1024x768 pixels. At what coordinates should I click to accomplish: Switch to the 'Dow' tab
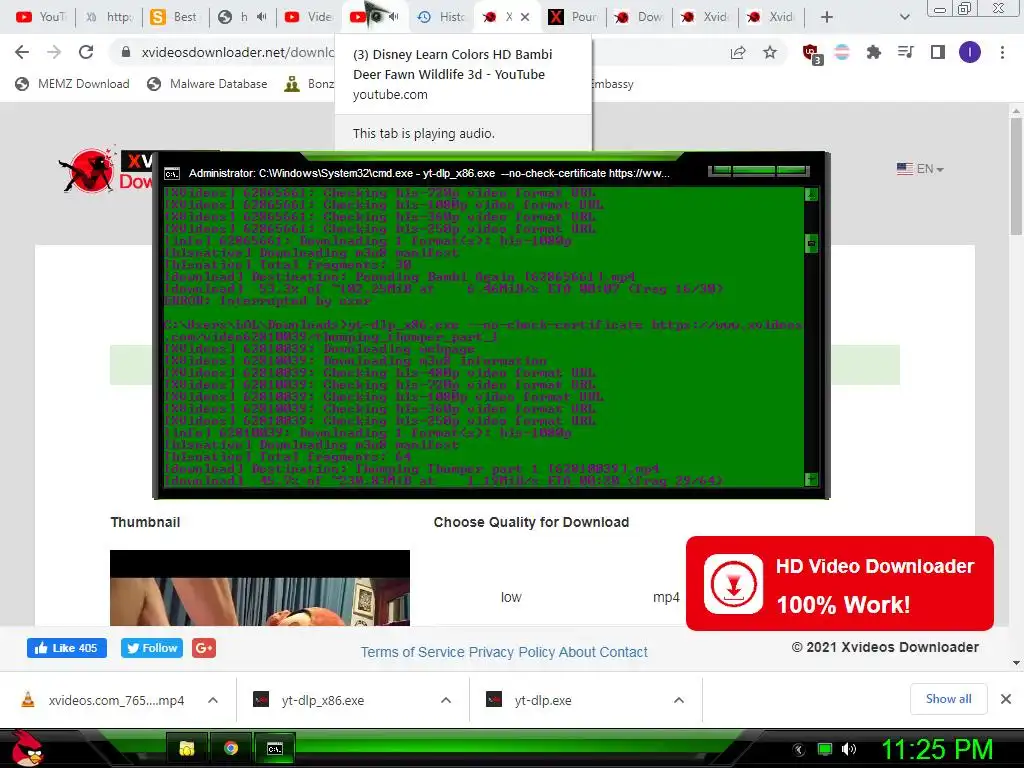pyautogui.click(x=639, y=17)
